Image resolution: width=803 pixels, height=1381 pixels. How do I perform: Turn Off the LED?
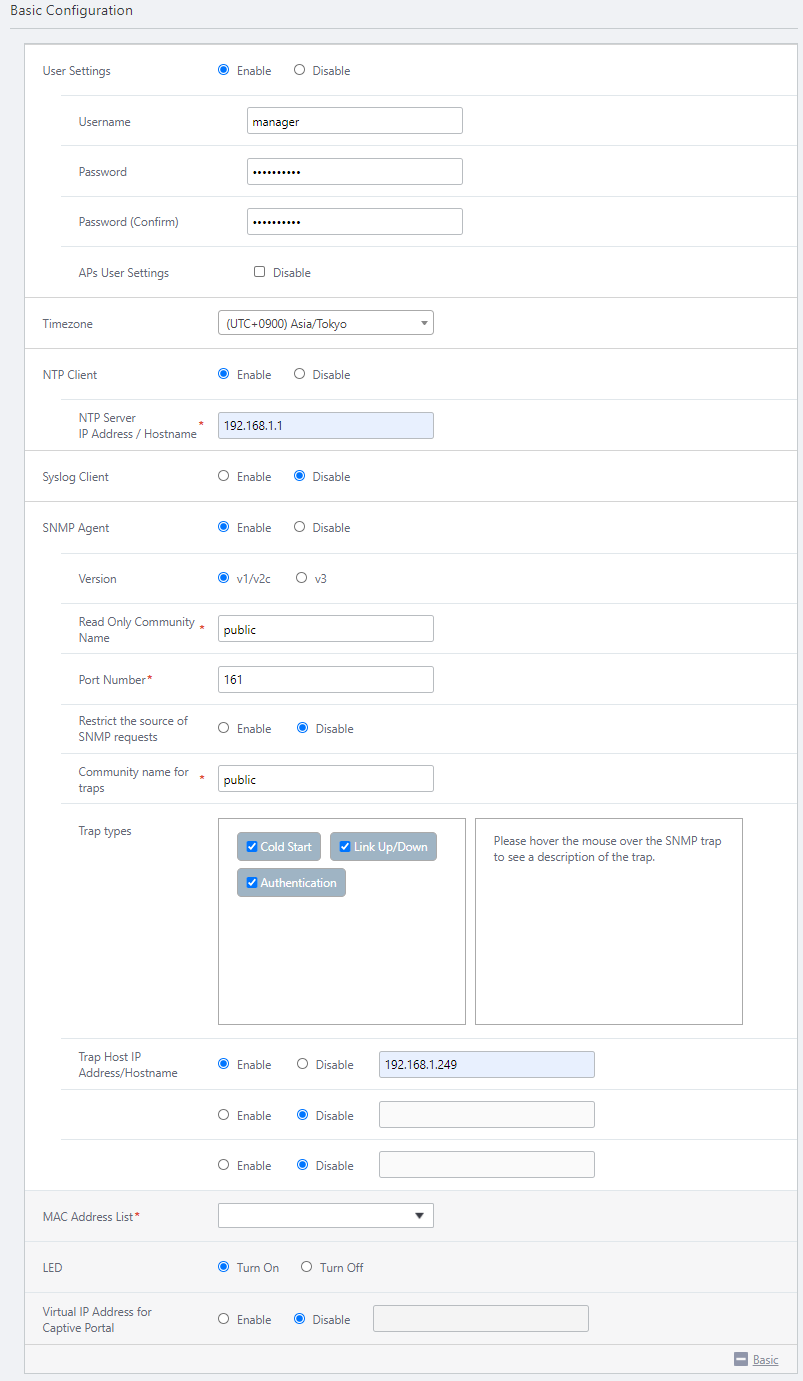pyautogui.click(x=307, y=1268)
